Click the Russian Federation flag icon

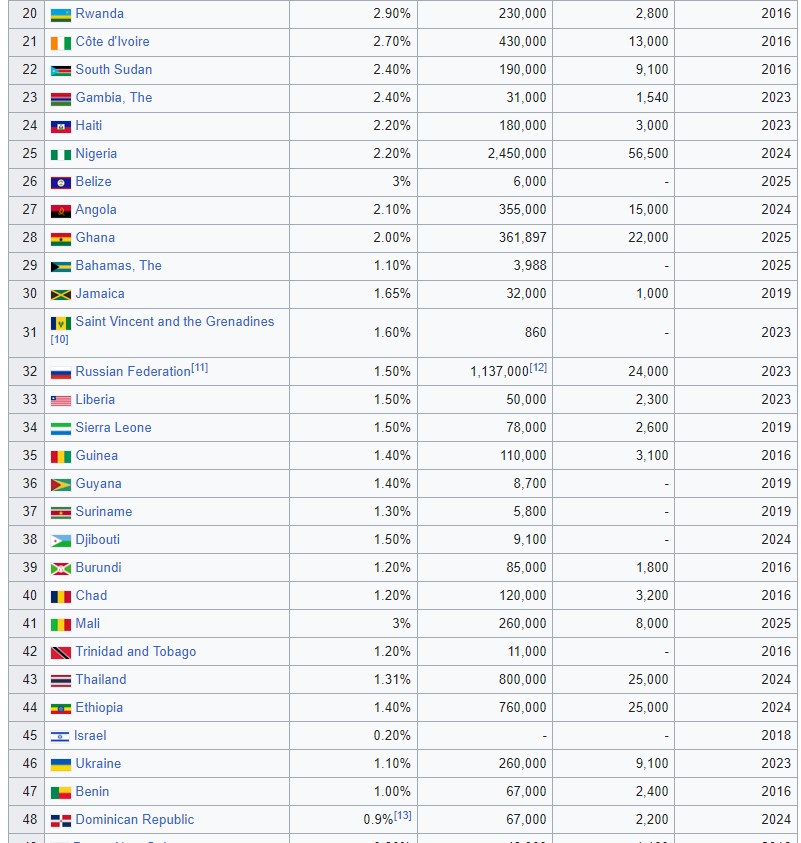[x=61, y=372]
